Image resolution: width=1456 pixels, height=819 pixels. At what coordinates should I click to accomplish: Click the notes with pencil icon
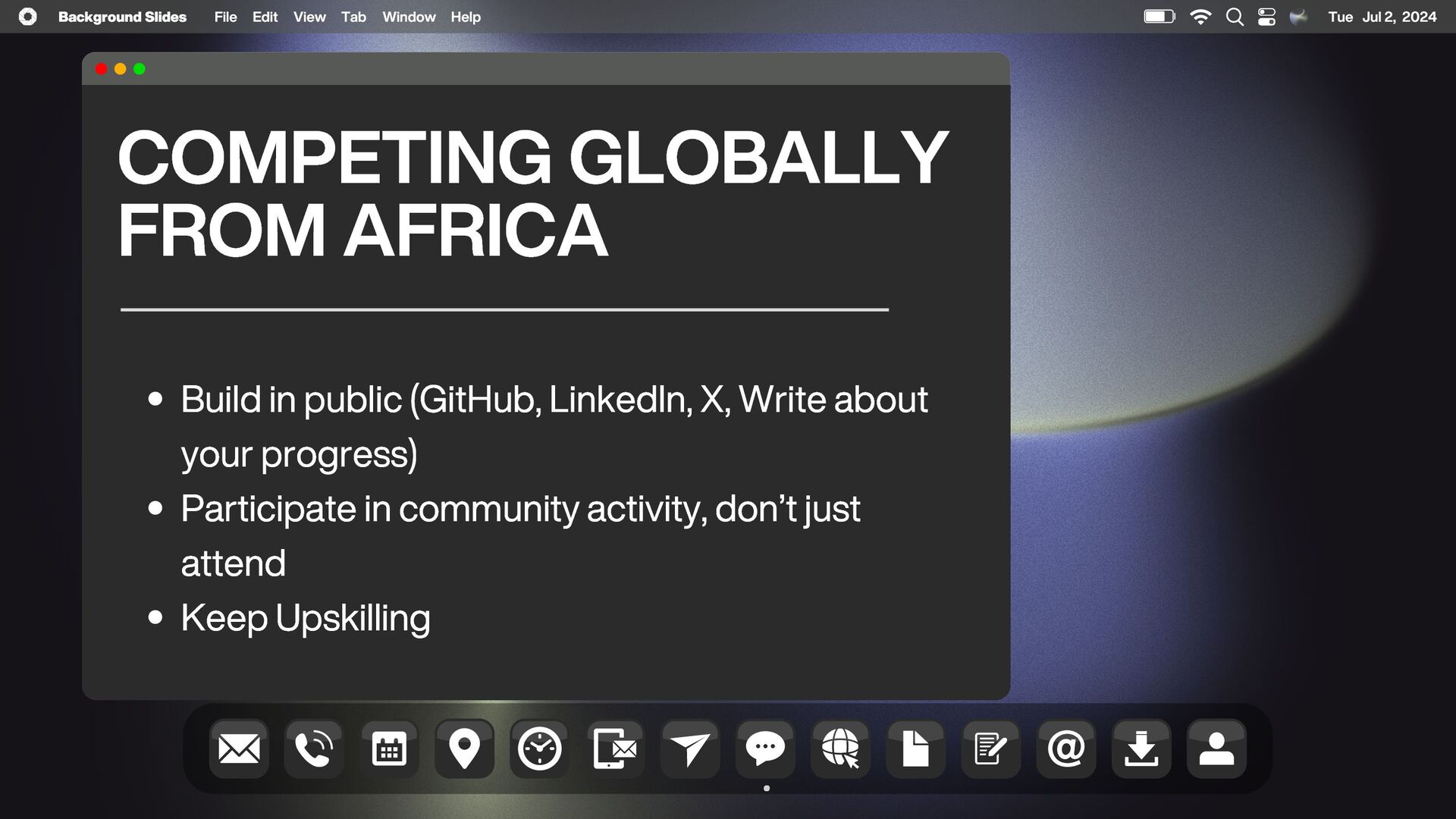[x=990, y=749]
